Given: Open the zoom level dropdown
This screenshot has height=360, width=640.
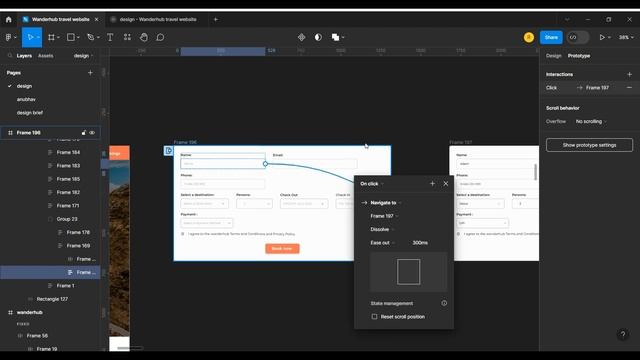Looking at the screenshot, I should (x=626, y=37).
